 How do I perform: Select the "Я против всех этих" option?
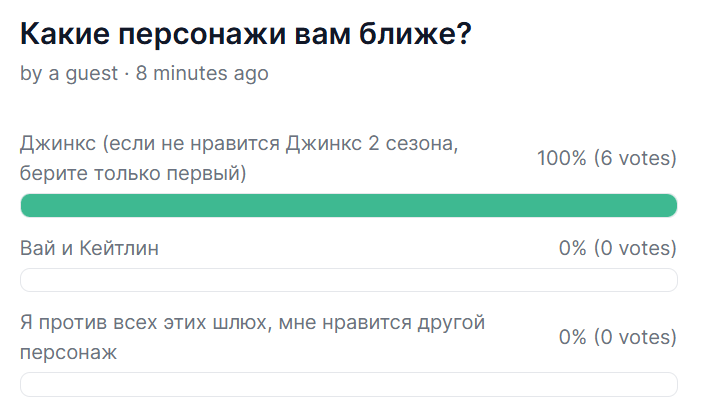point(252,337)
